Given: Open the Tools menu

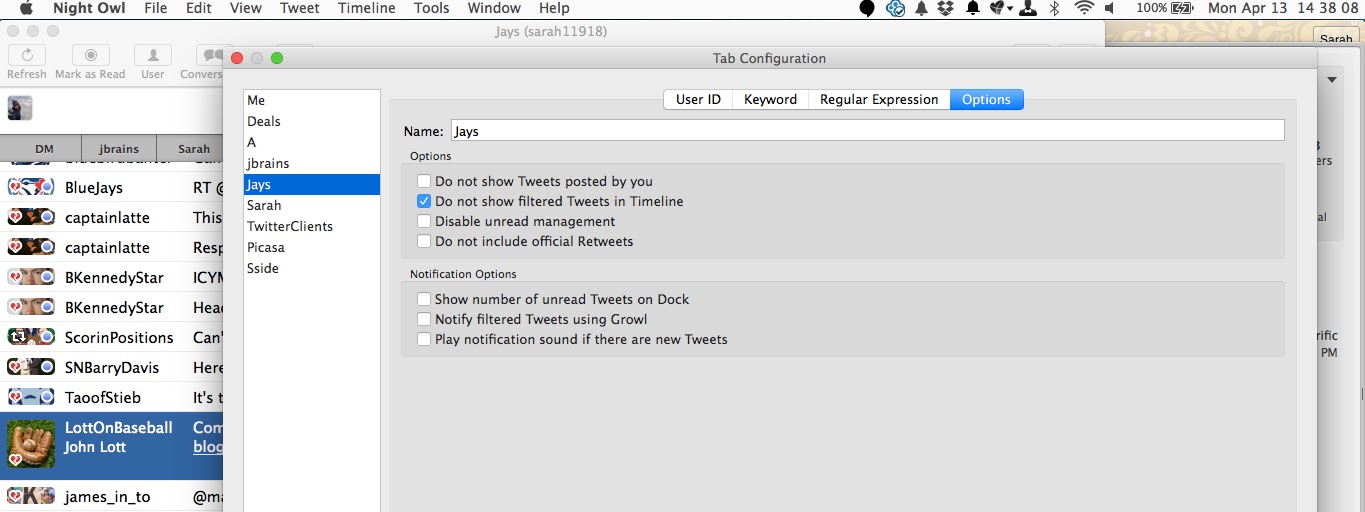Looking at the screenshot, I should coord(431,8).
